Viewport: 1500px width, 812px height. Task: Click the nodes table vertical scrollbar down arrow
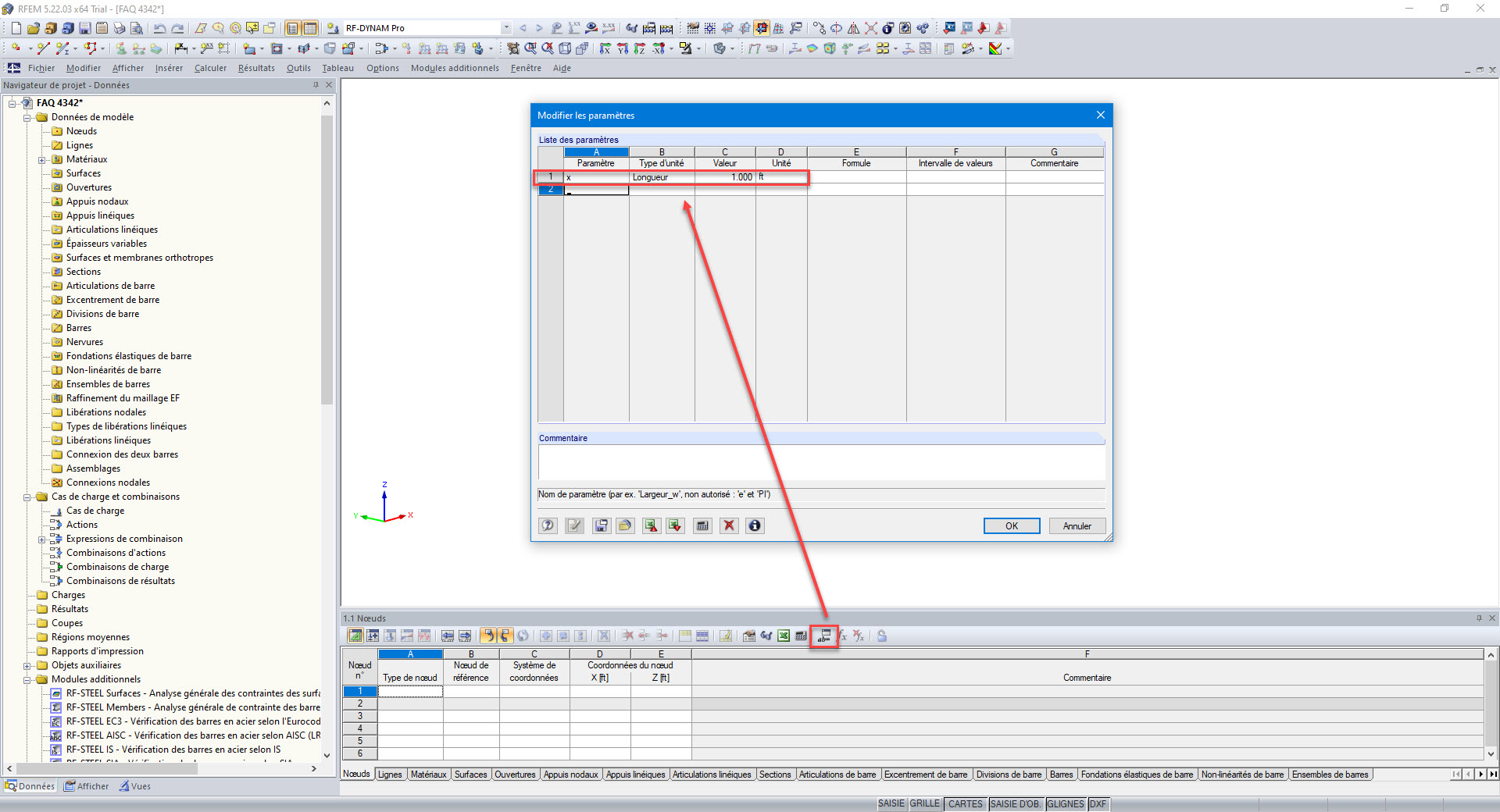coord(1491,754)
